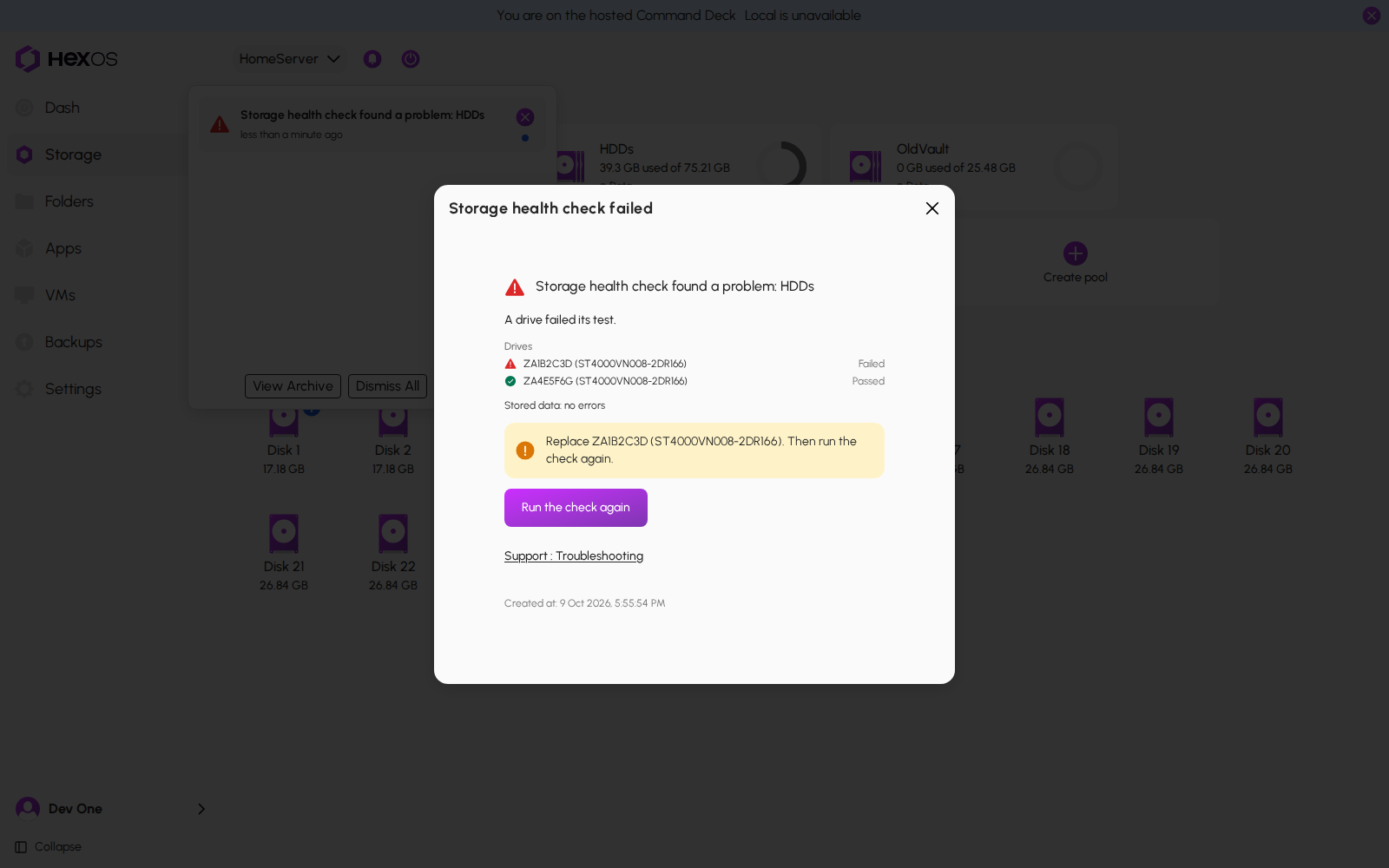Click the Disk 2 label

[393, 450]
